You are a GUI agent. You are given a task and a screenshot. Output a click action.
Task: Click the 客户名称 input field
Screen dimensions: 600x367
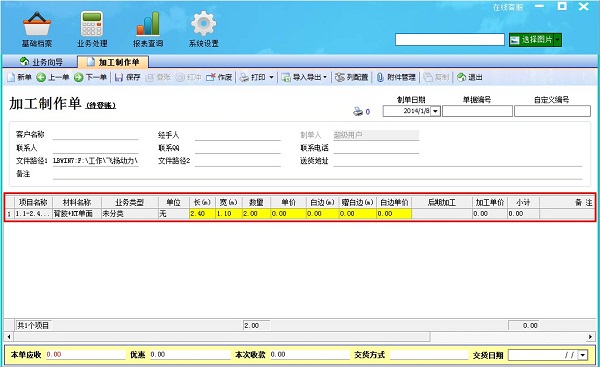96,135
